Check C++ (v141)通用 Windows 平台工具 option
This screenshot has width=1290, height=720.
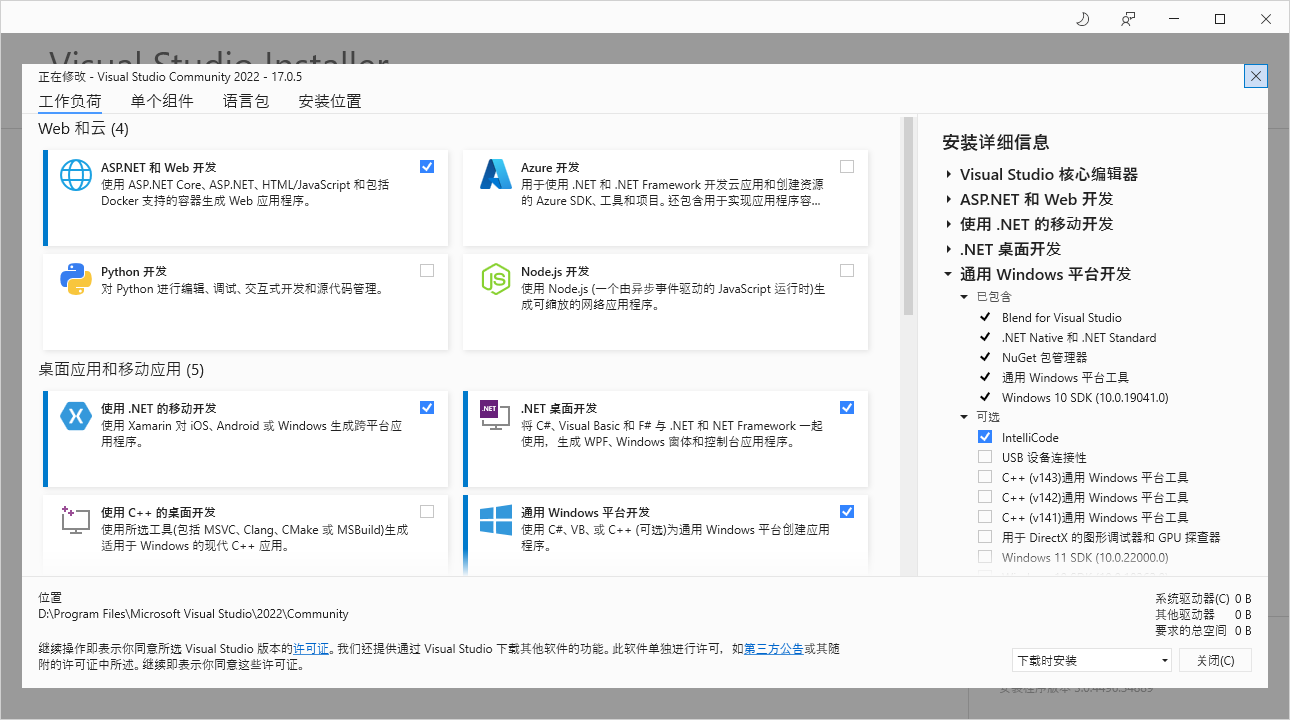click(985, 517)
